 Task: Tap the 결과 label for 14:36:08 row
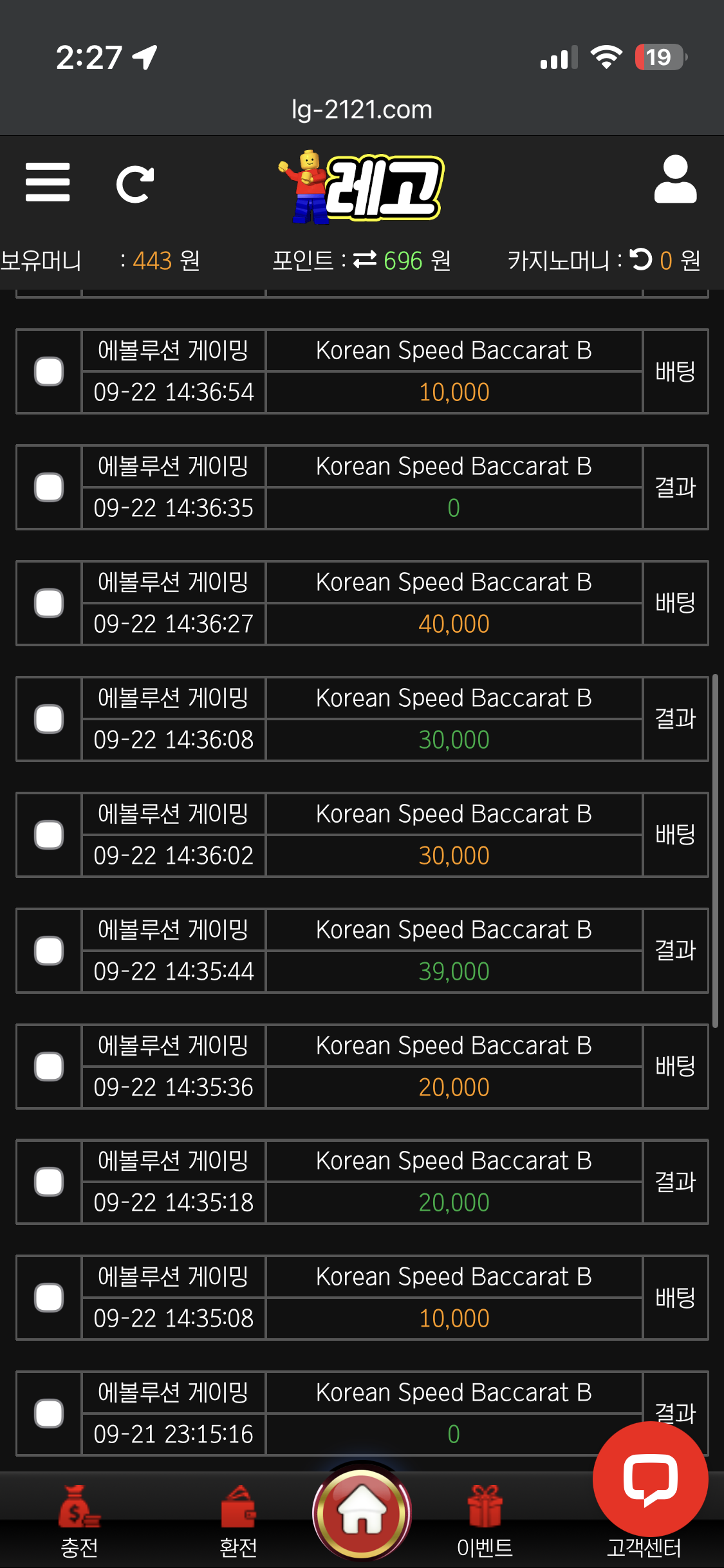click(x=675, y=719)
